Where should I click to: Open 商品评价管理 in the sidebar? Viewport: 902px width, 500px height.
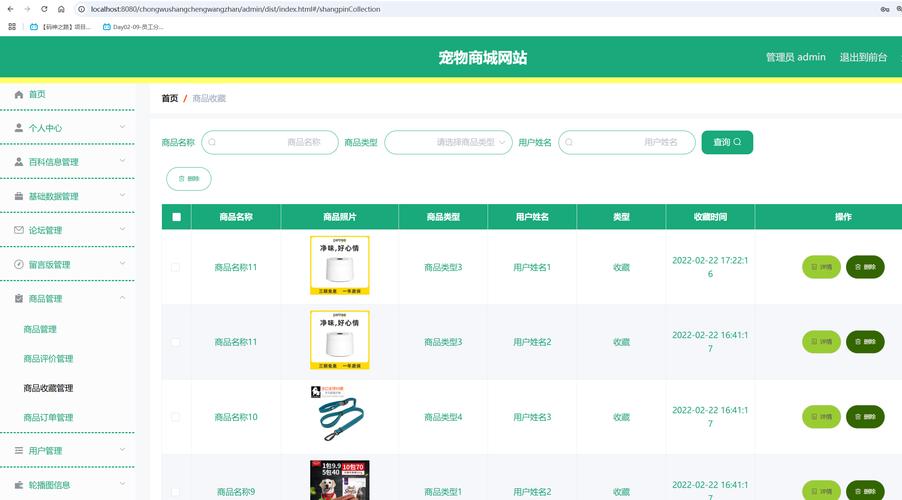click(48, 358)
